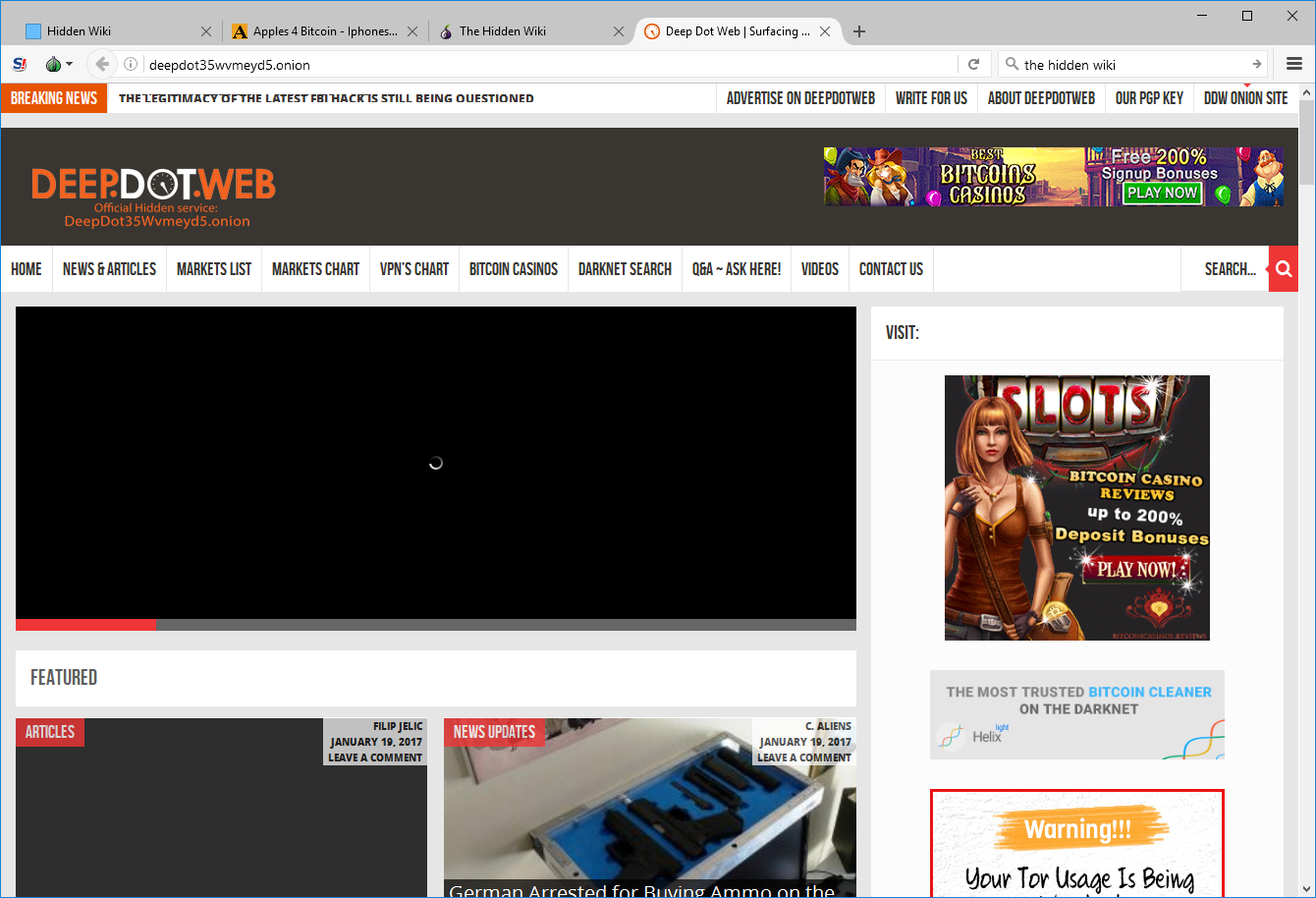
Task: Click the red slider progress bar
Action: coord(85,625)
